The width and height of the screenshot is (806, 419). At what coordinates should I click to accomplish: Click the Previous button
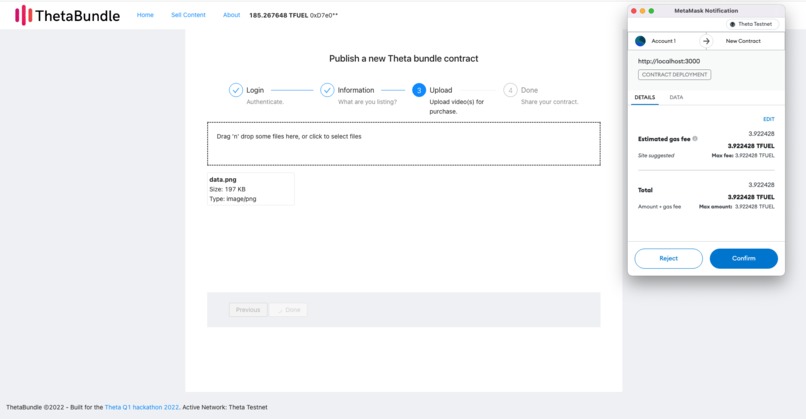pos(248,309)
